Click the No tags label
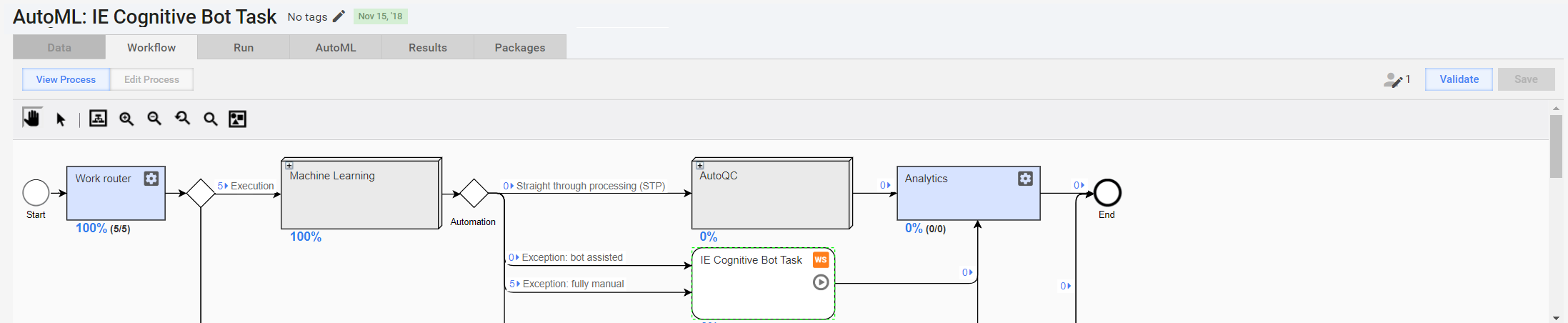Image resolution: width=1568 pixels, height=323 pixels. [x=307, y=17]
